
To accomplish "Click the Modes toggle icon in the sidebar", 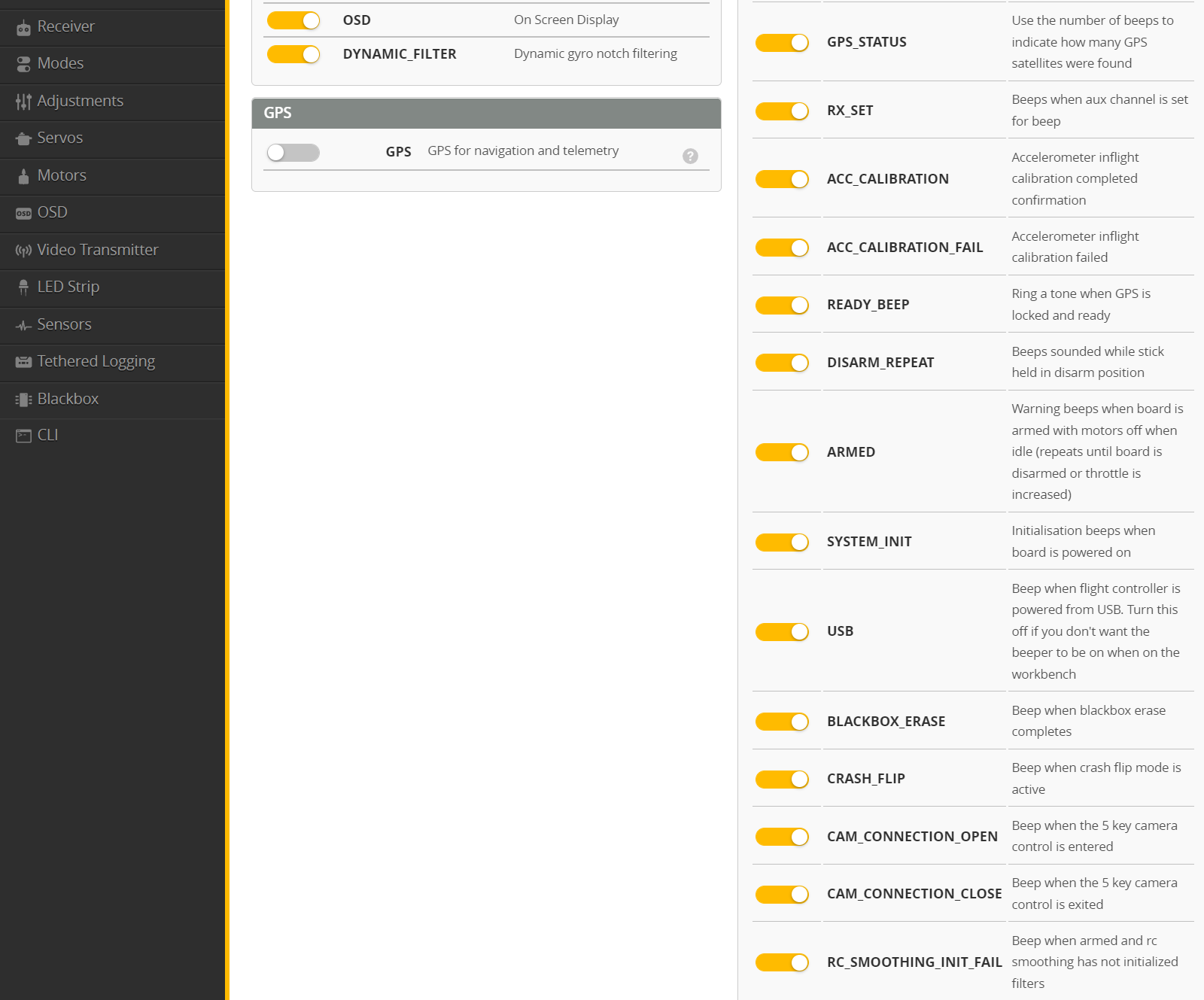I will [x=23, y=64].
